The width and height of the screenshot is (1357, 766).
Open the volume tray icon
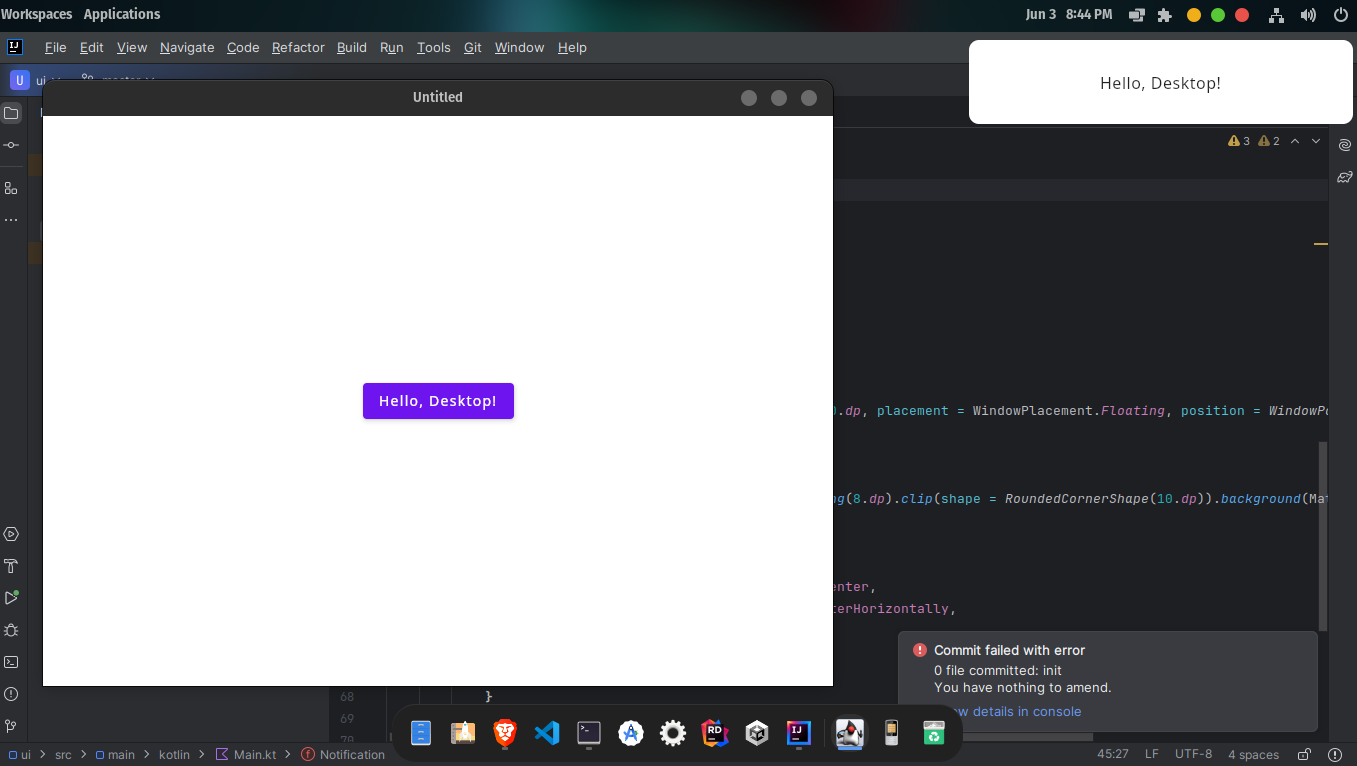point(1308,15)
